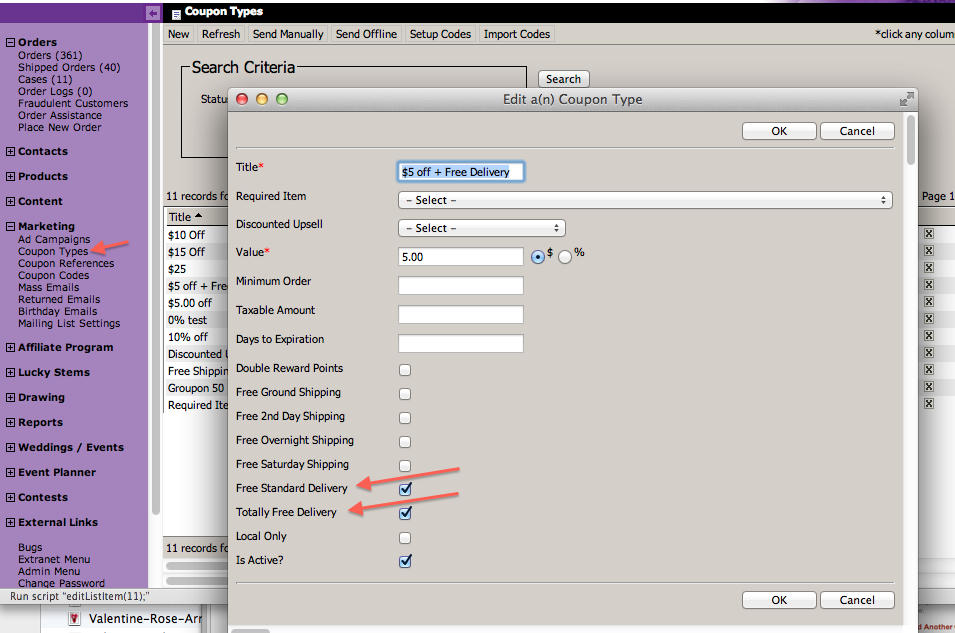Uncheck Free Standard Delivery checkbox
955x633 pixels.
pos(405,489)
